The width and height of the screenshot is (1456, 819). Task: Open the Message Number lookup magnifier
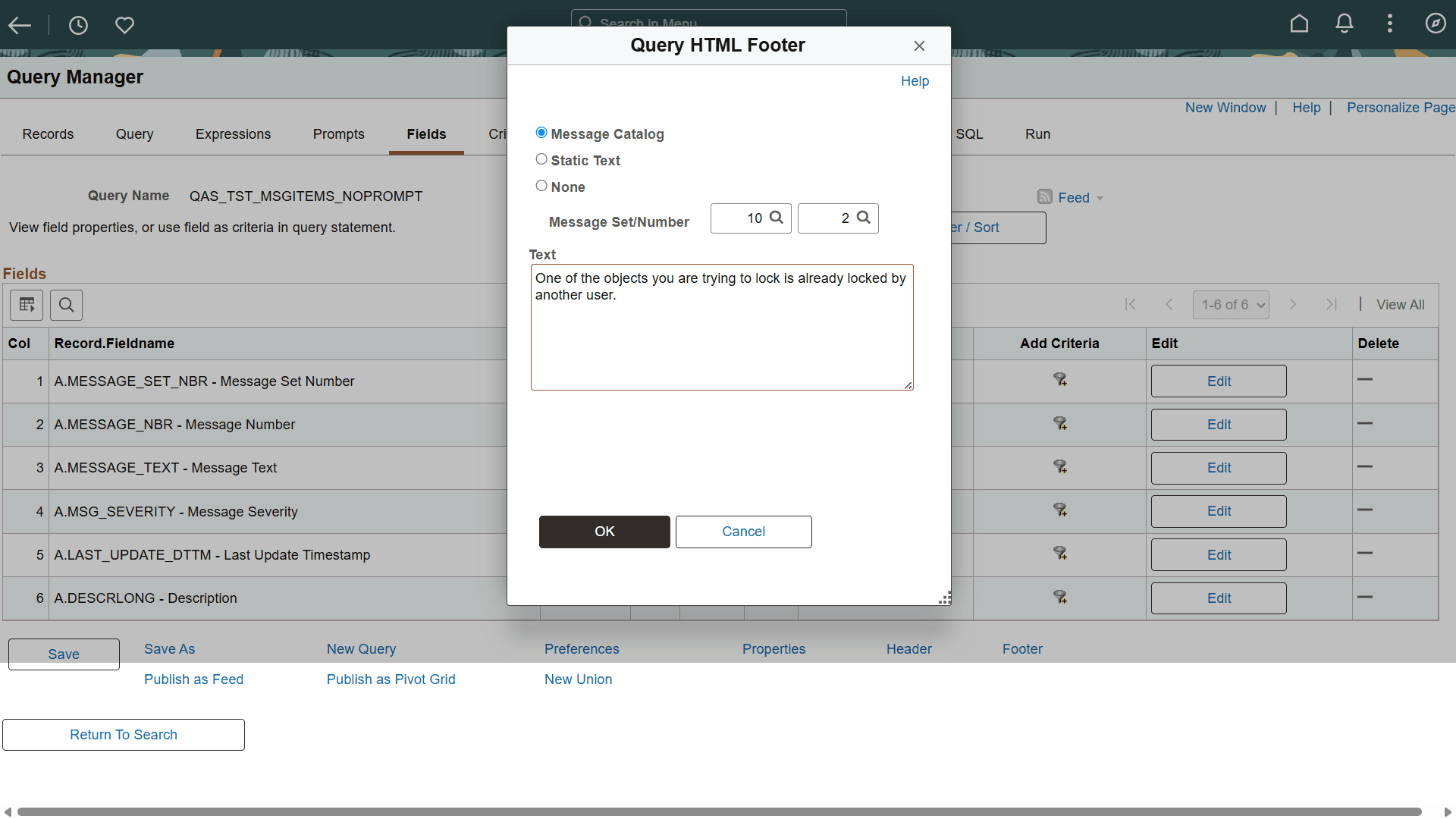coord(863,218)
